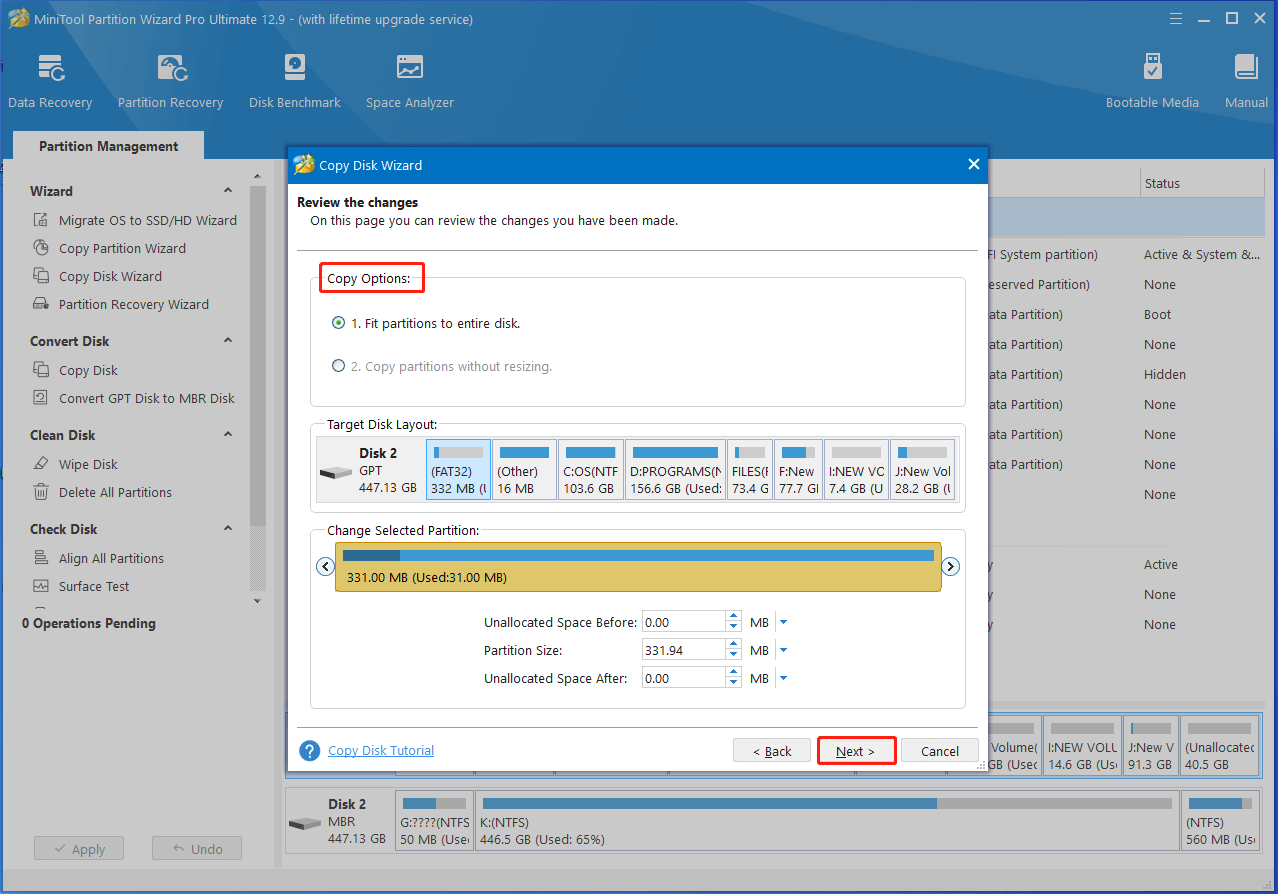1278x894 pixels.
Task: Choose Migrate OS to SSD/HD Wizard
Action: click(x=147, y=220)
